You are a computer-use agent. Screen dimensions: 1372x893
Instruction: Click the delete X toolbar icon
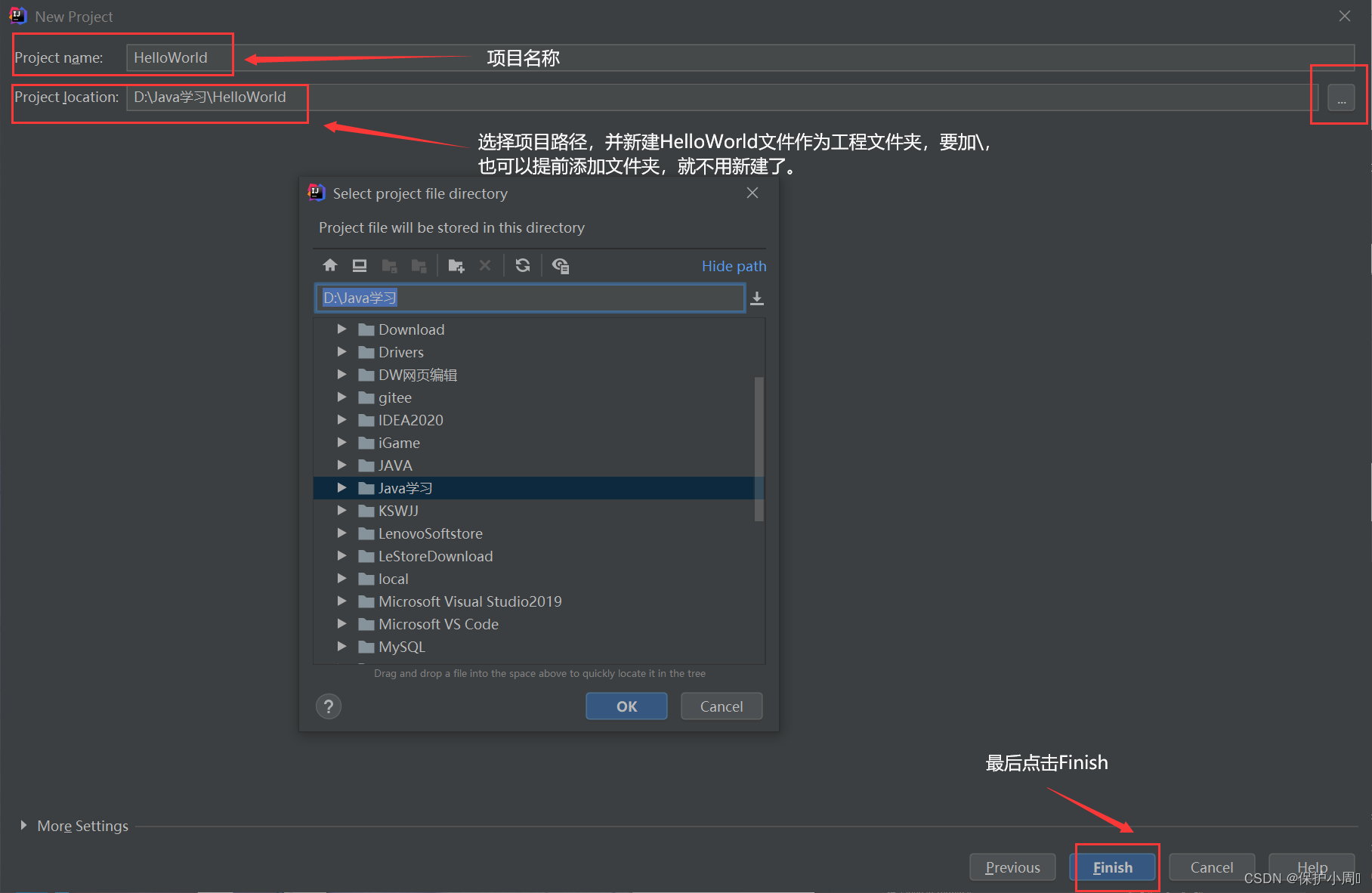[485, 265]
